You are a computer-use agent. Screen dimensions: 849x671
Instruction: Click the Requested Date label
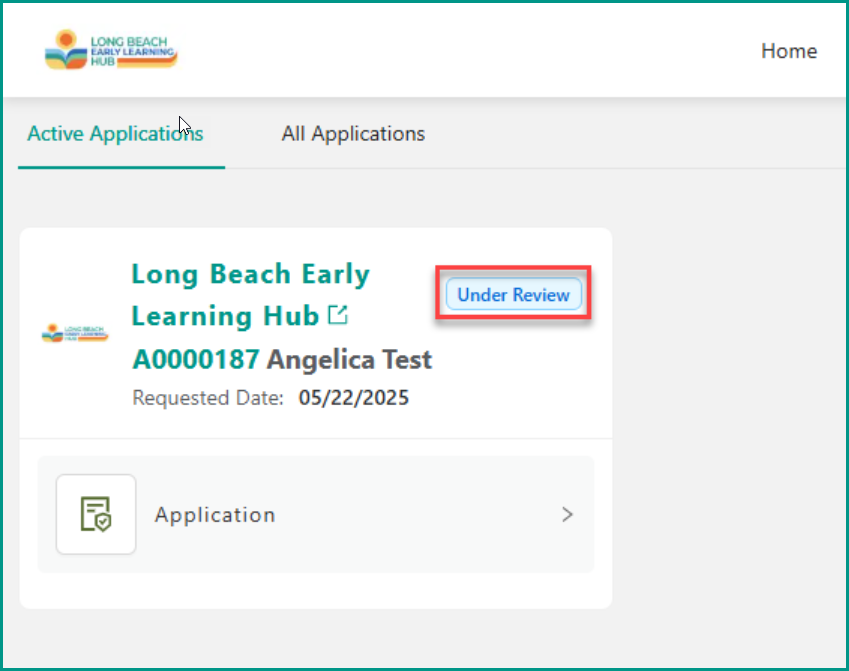208,398
